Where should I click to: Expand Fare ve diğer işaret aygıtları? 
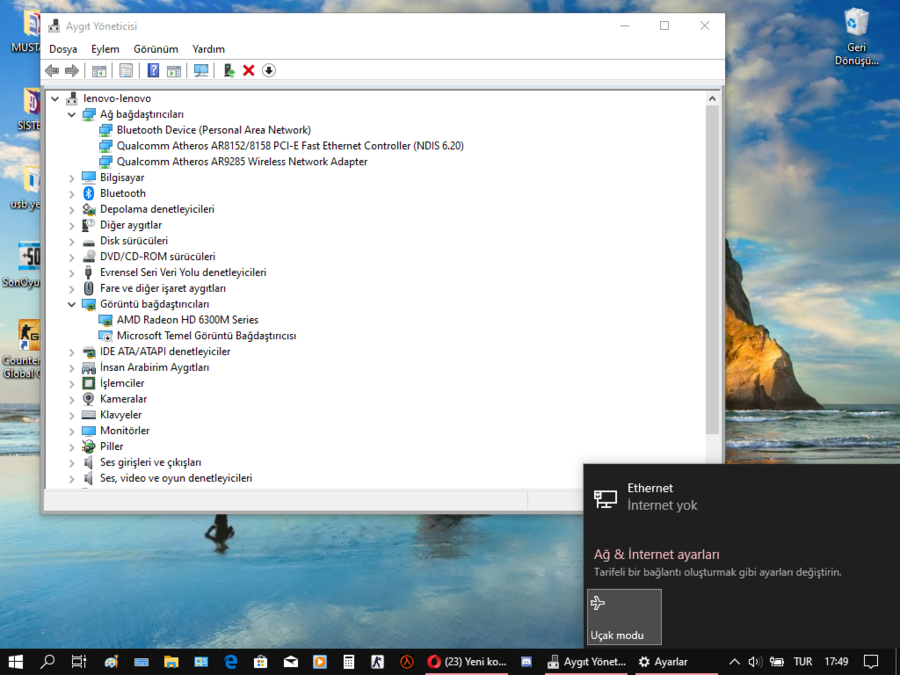[72, 288]
